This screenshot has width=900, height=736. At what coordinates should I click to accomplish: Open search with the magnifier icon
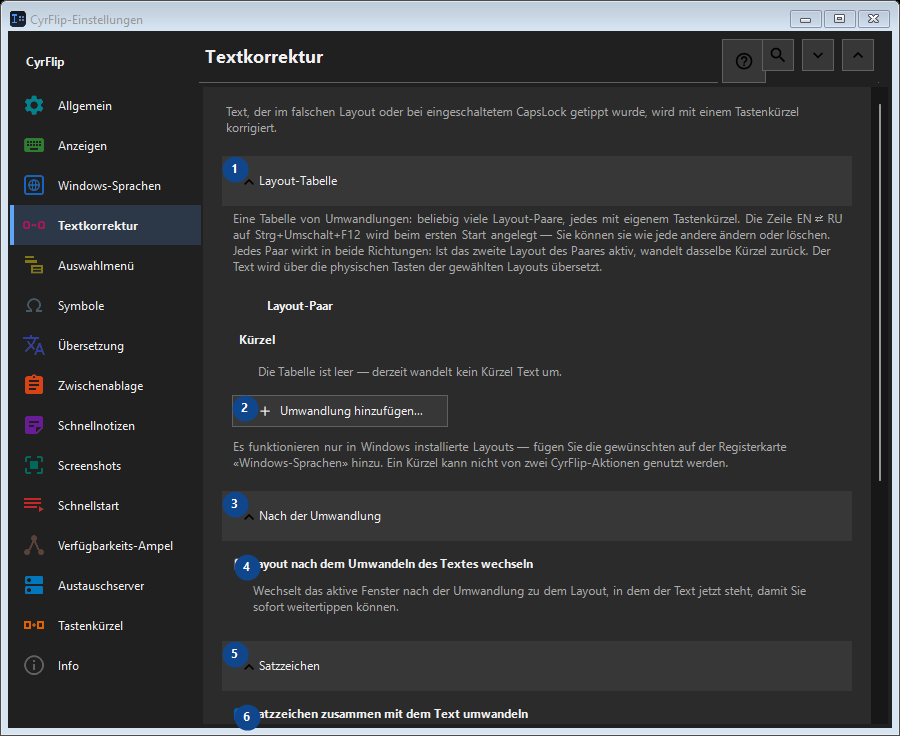tap(778, 55)
